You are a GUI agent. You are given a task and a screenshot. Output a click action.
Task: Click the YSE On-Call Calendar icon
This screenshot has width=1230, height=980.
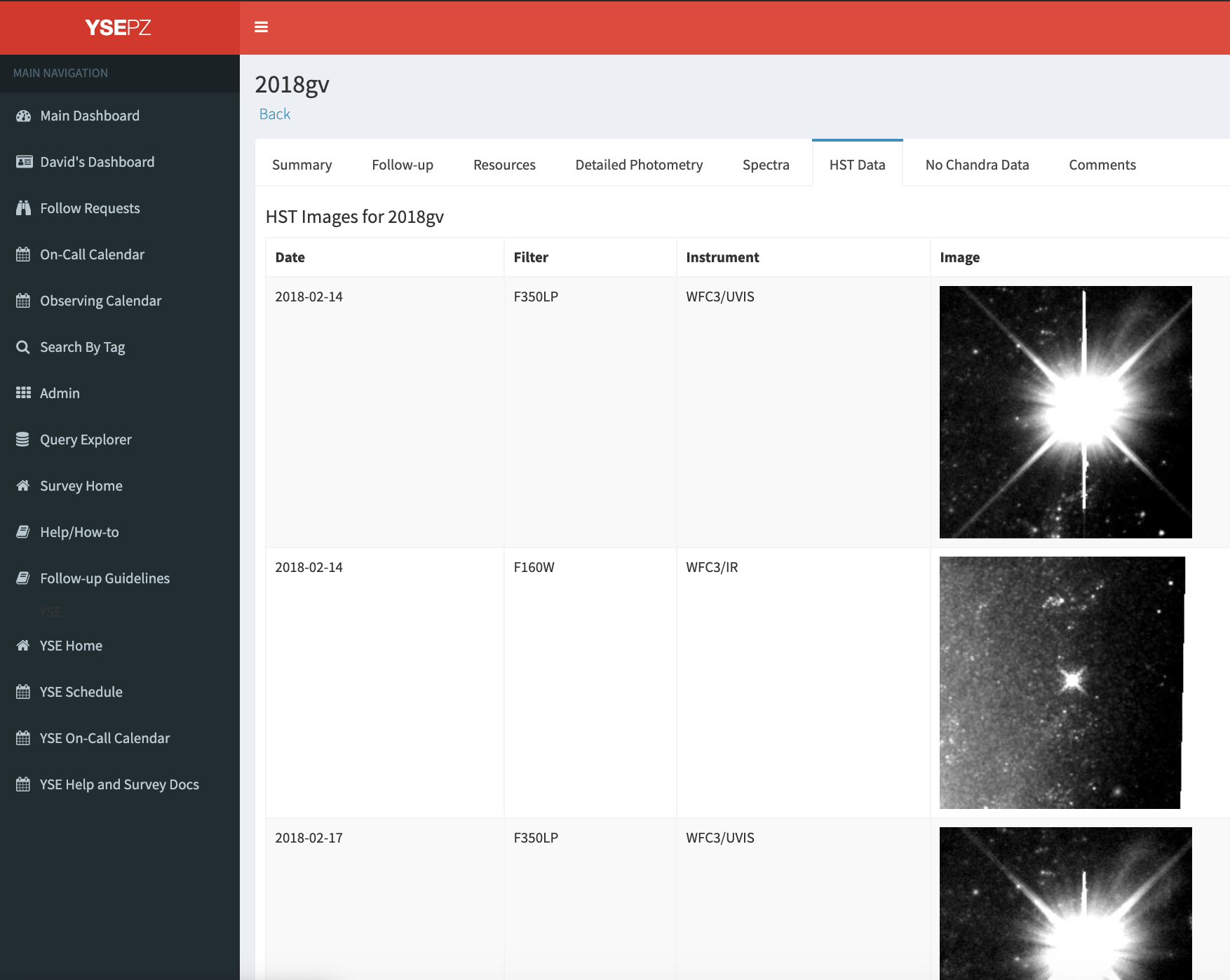pos(23,738)
